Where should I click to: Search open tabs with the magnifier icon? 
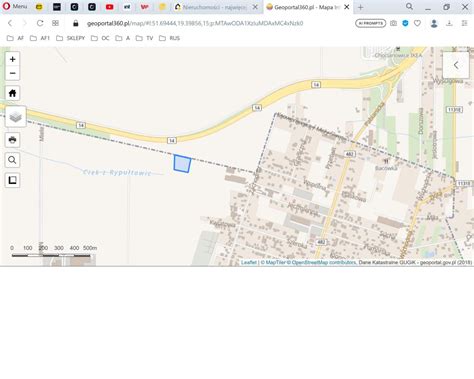point(409,7)
